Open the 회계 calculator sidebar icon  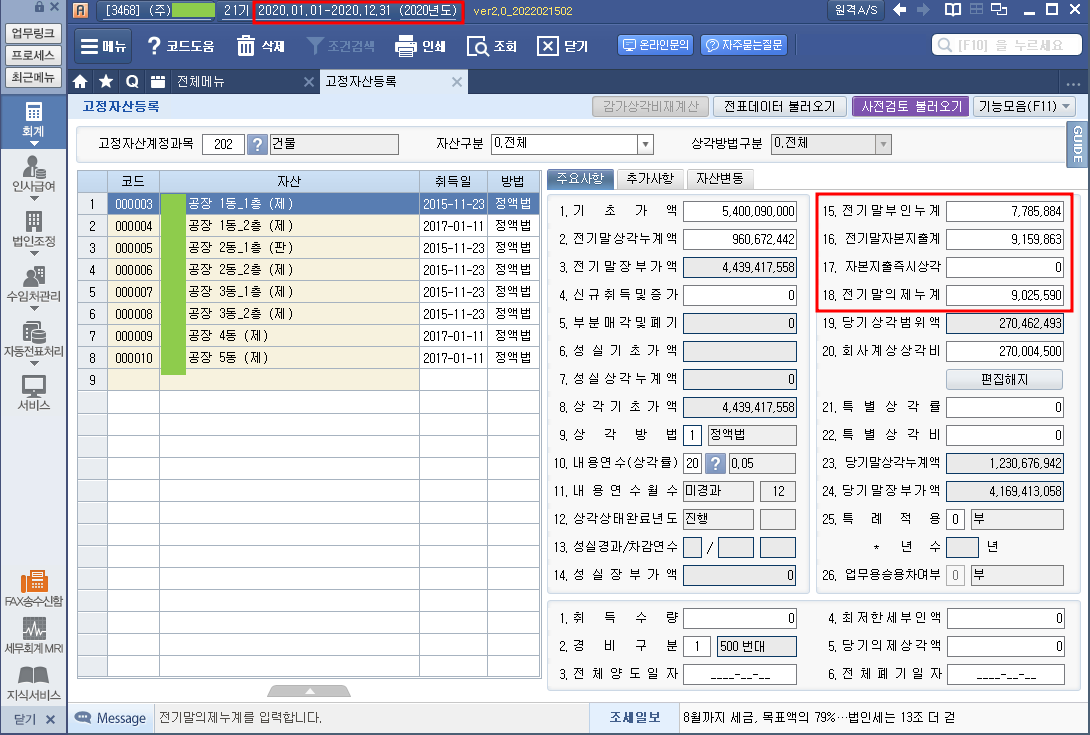pyautogui.click(x=34, y=118)
